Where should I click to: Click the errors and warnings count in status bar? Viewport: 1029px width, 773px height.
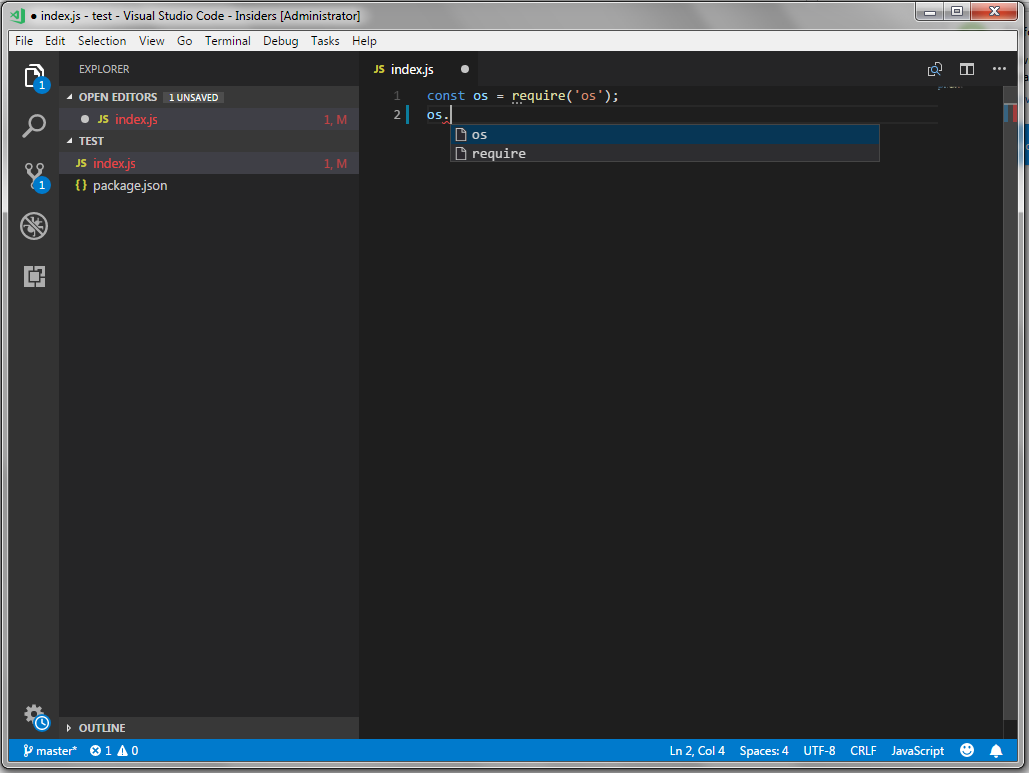coord(114,751)
